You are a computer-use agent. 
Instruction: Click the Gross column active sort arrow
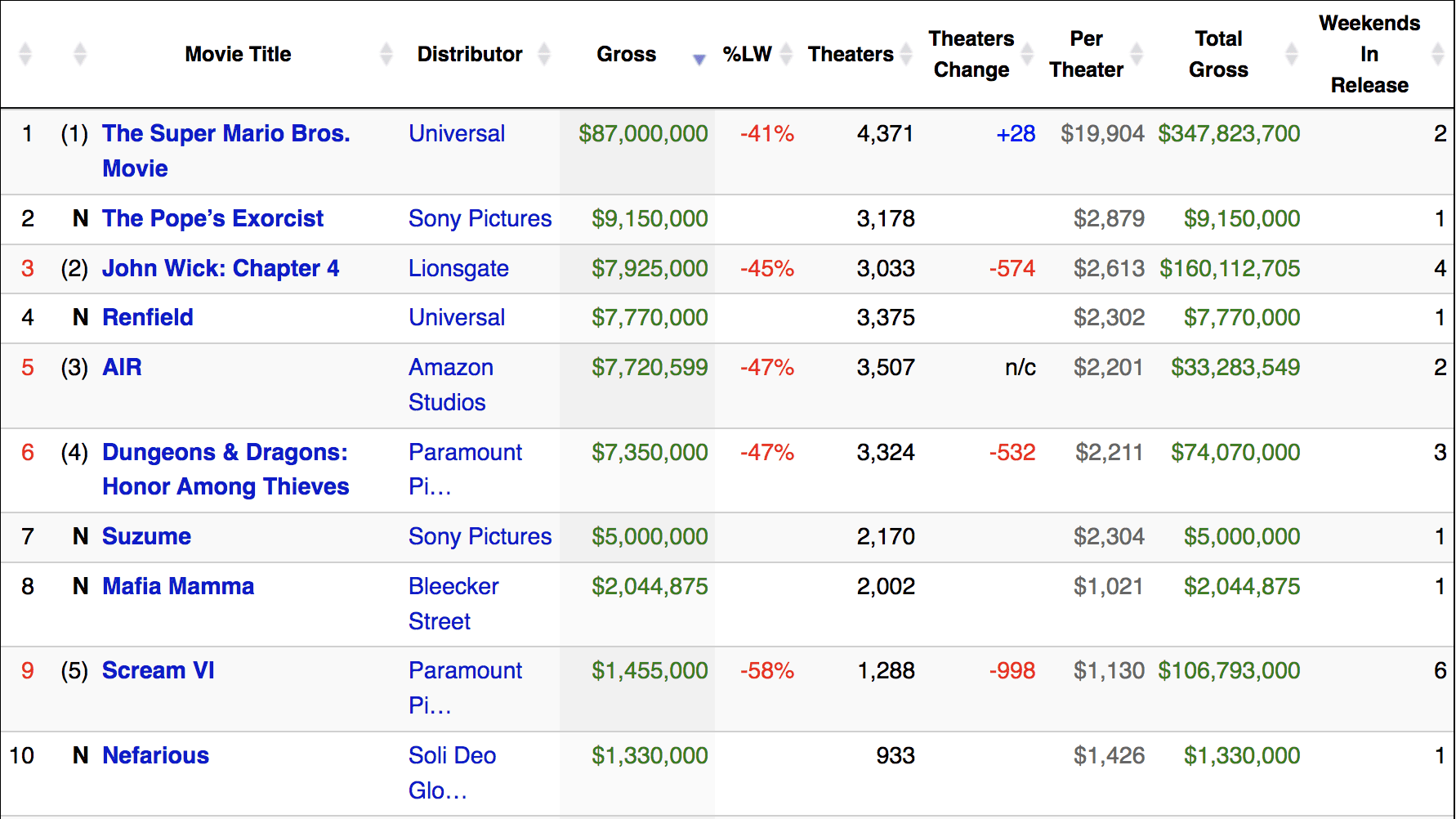699,59
